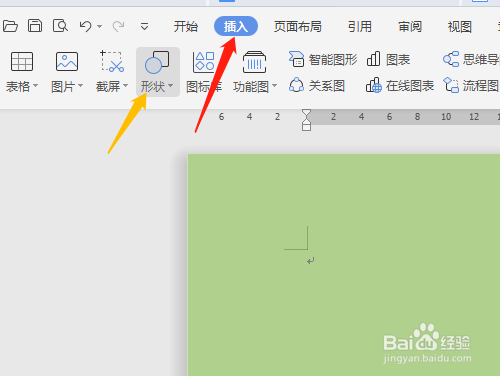Insert a 流程图 flowchart
Screen dimensions: 500x376
click(471, 86)
